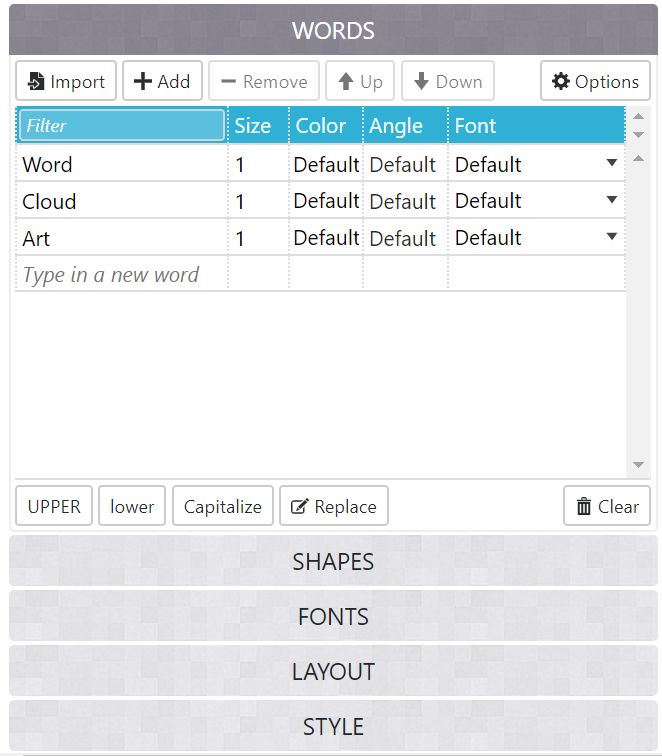
Task: Expand the FONTS section
Action: tap(333, 616)
